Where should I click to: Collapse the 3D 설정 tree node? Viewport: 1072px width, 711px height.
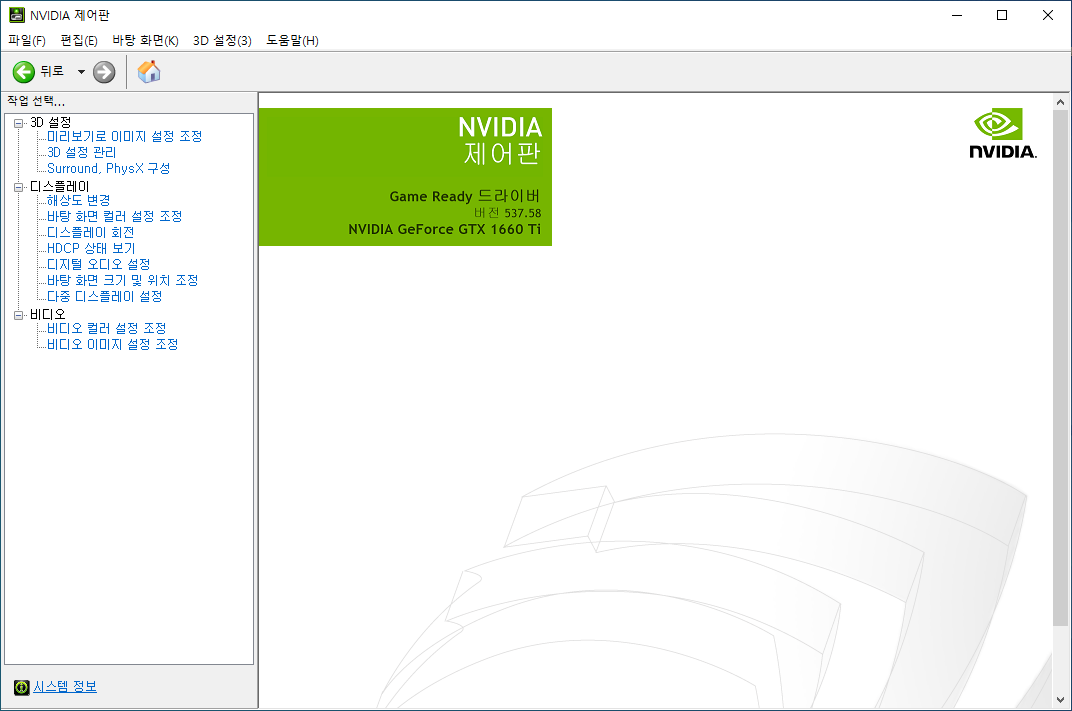pos(18,123)
